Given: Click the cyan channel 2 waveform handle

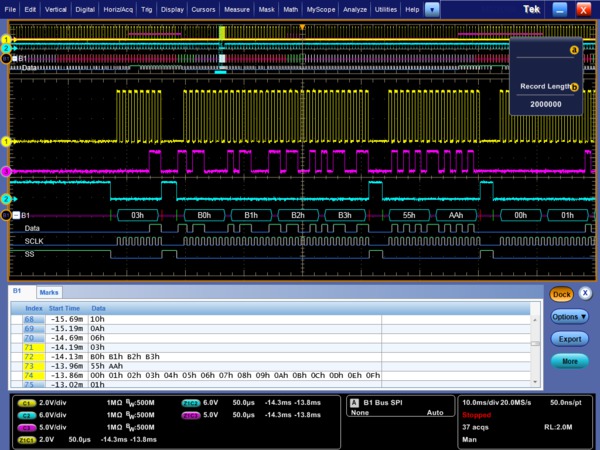Looking at the screenshot, I should click(5, 199).
